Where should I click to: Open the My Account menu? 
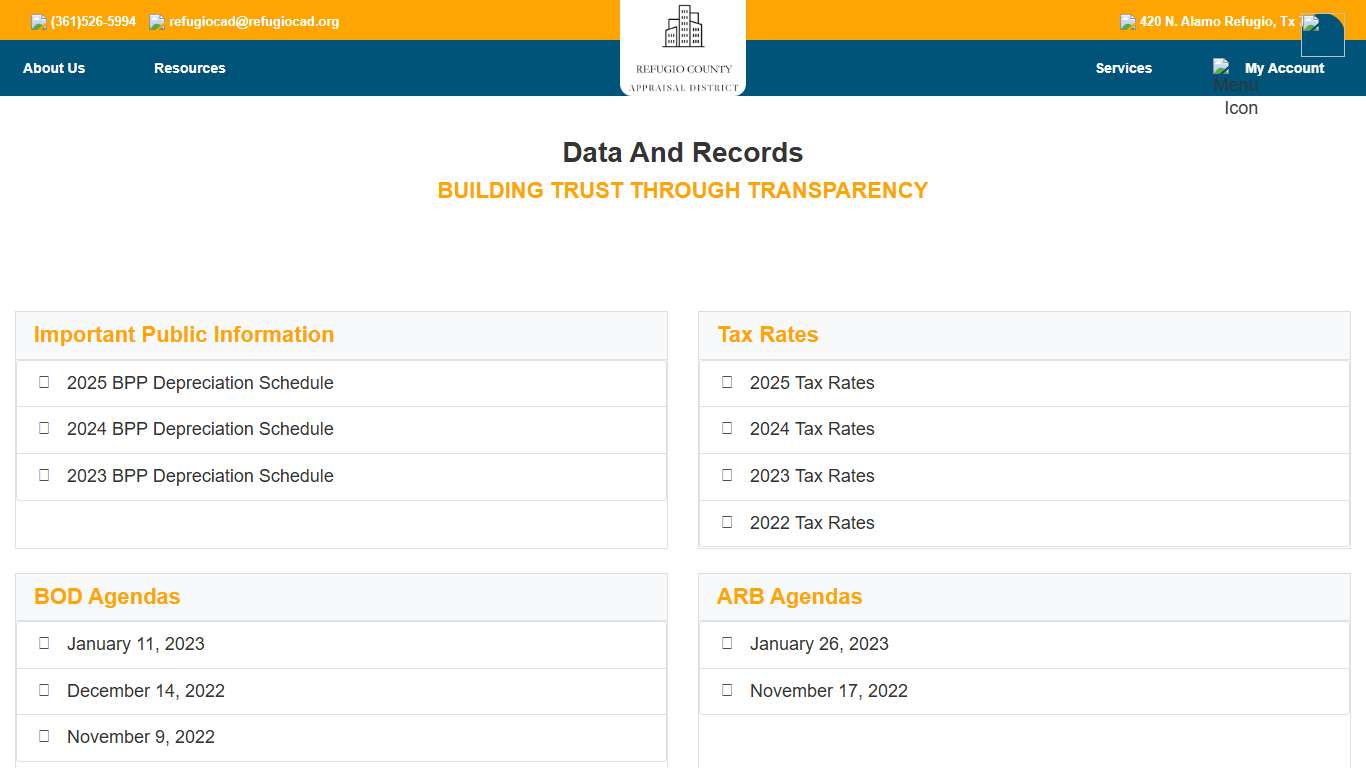(x=1284, y=68)
